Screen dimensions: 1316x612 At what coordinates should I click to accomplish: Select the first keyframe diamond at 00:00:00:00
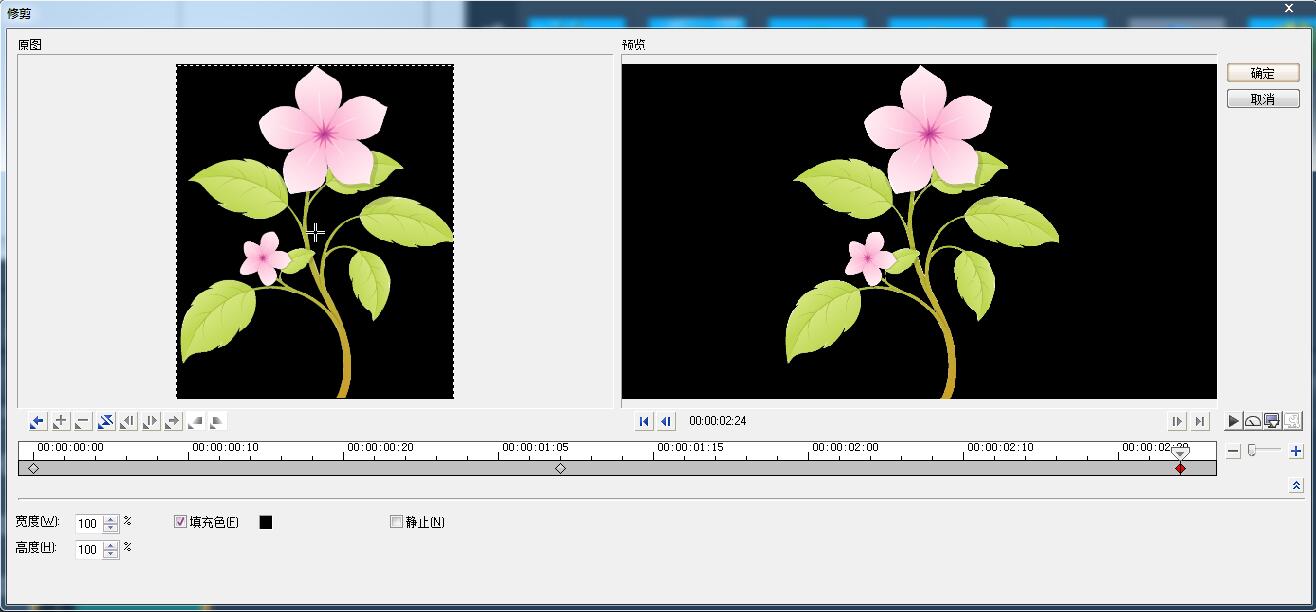point(33,468)
